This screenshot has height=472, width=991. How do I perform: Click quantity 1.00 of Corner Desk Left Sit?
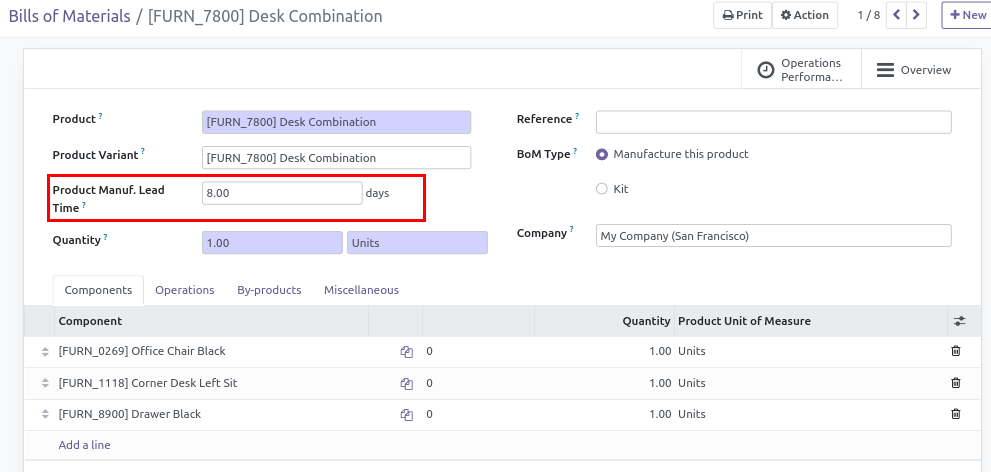660,383
